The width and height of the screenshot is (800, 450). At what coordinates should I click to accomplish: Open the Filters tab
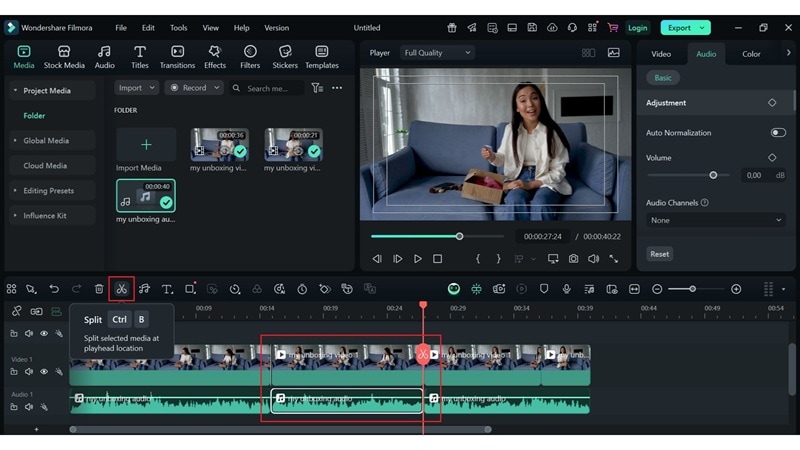click(250, 57)
